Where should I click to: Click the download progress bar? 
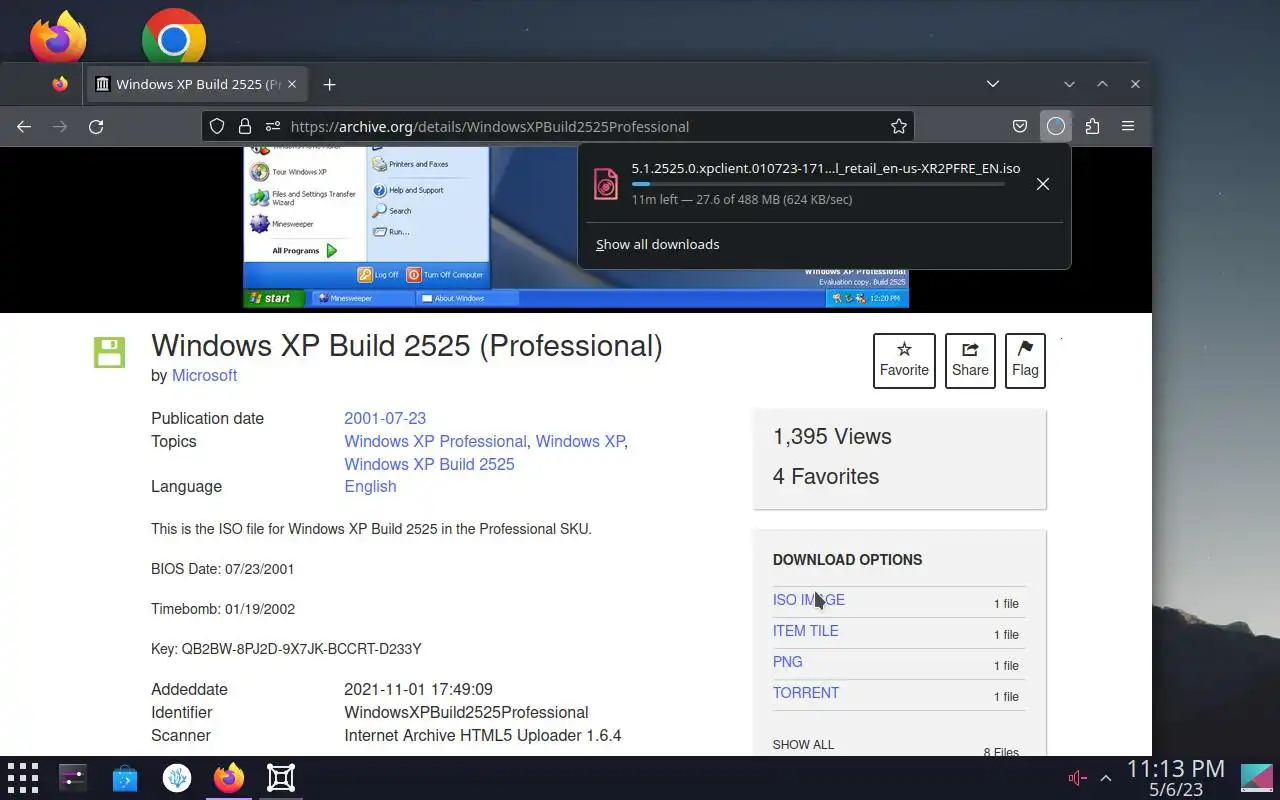click(x=818, y=184)
